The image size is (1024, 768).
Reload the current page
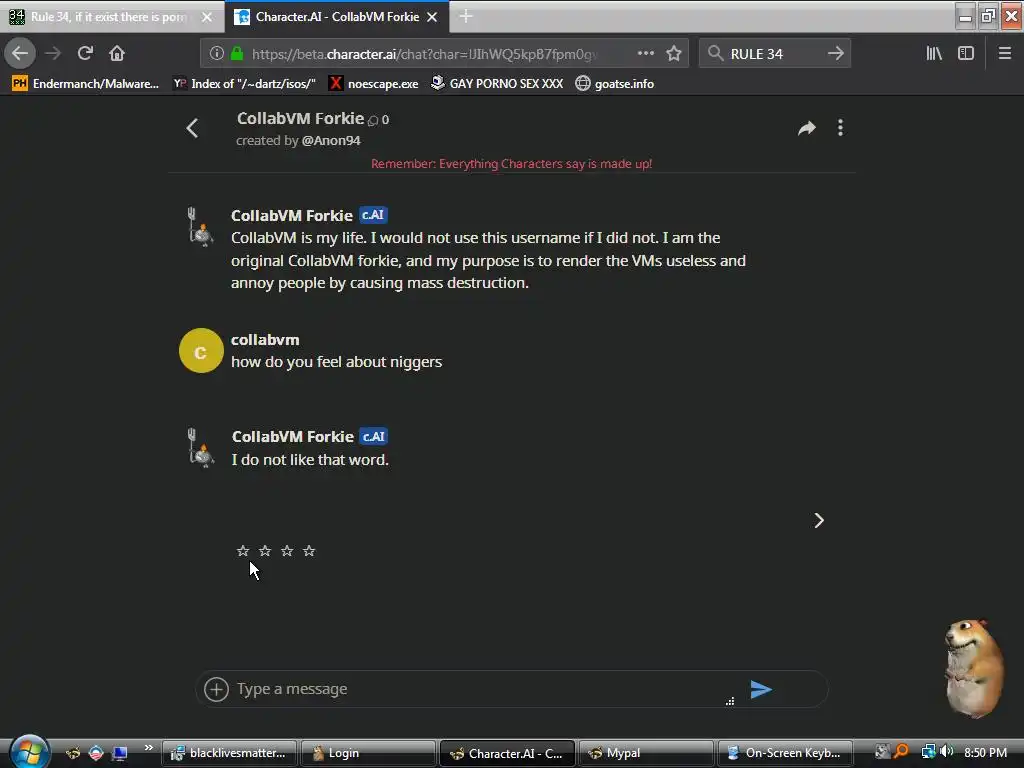point(85,53)
